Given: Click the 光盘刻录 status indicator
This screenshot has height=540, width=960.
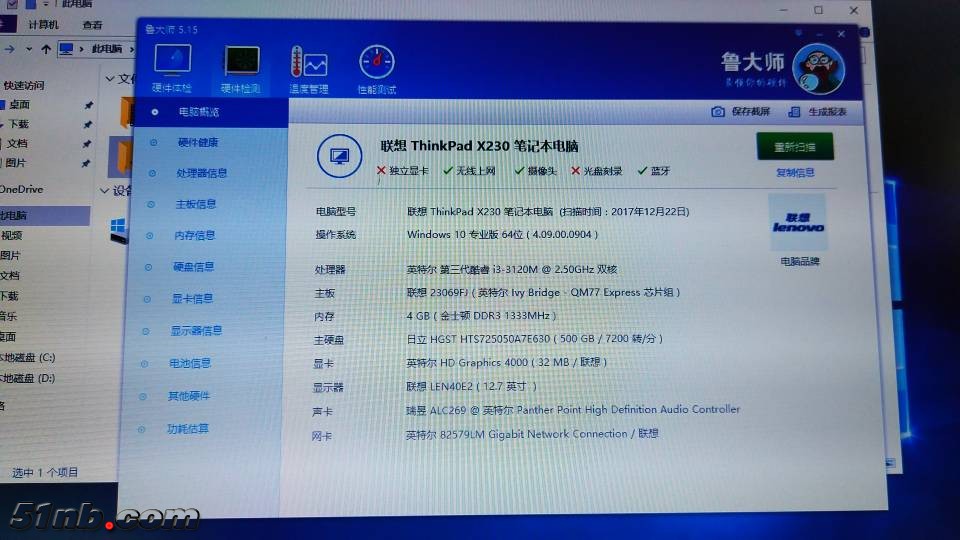Looking at the screenshot, I should pos(596,171).
